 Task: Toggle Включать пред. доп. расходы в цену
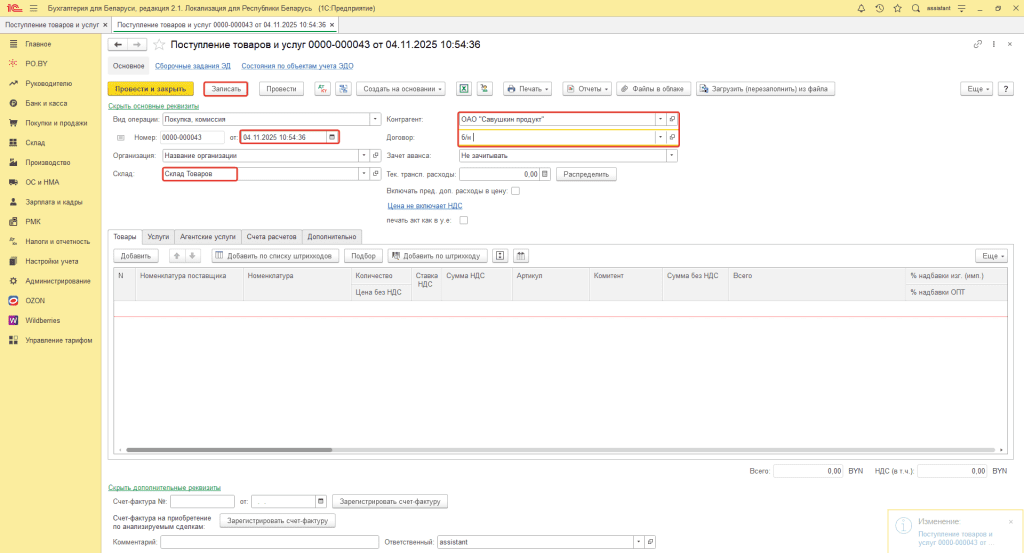click(x=515, y=191)
